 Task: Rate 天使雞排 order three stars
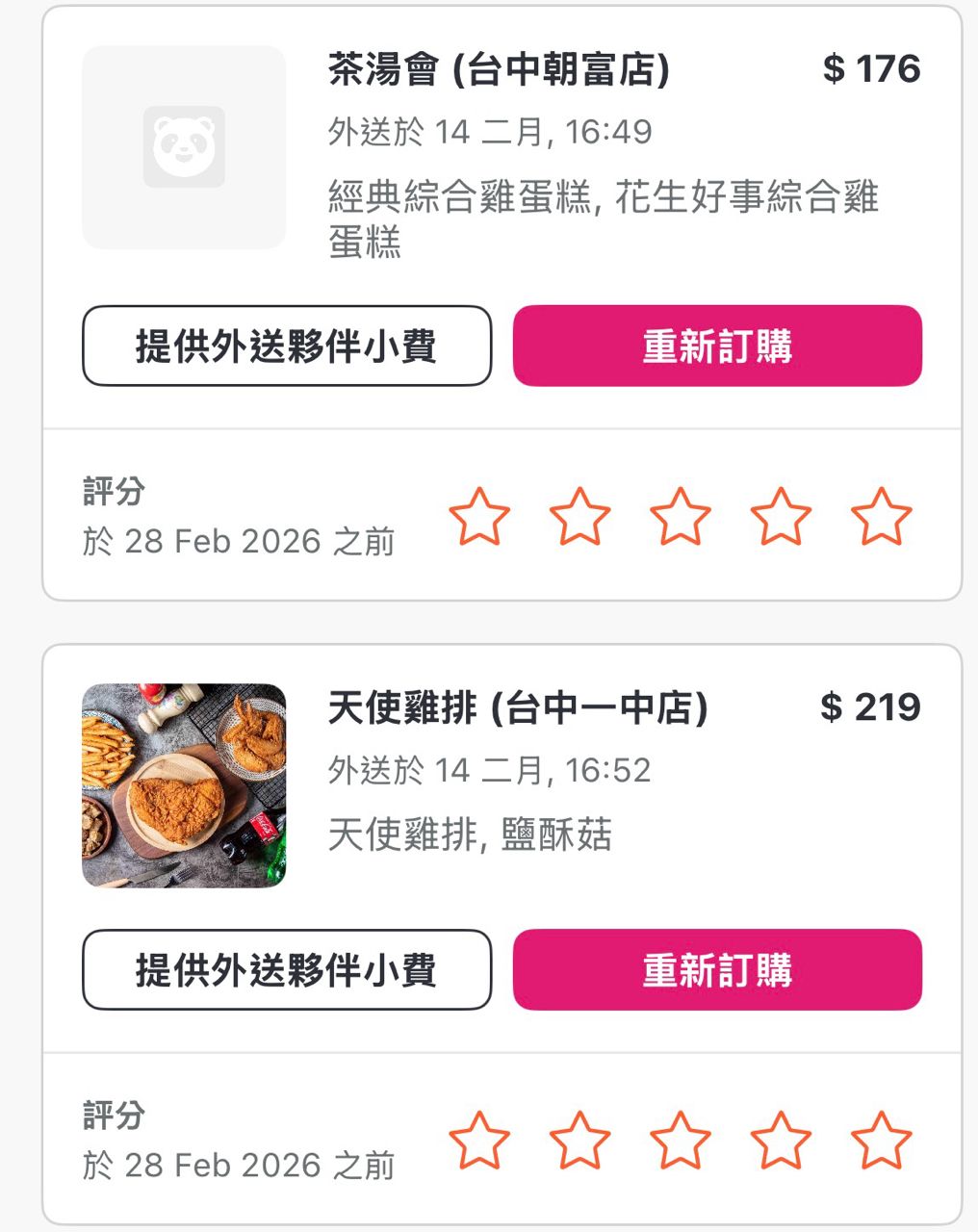[681, 1140]
